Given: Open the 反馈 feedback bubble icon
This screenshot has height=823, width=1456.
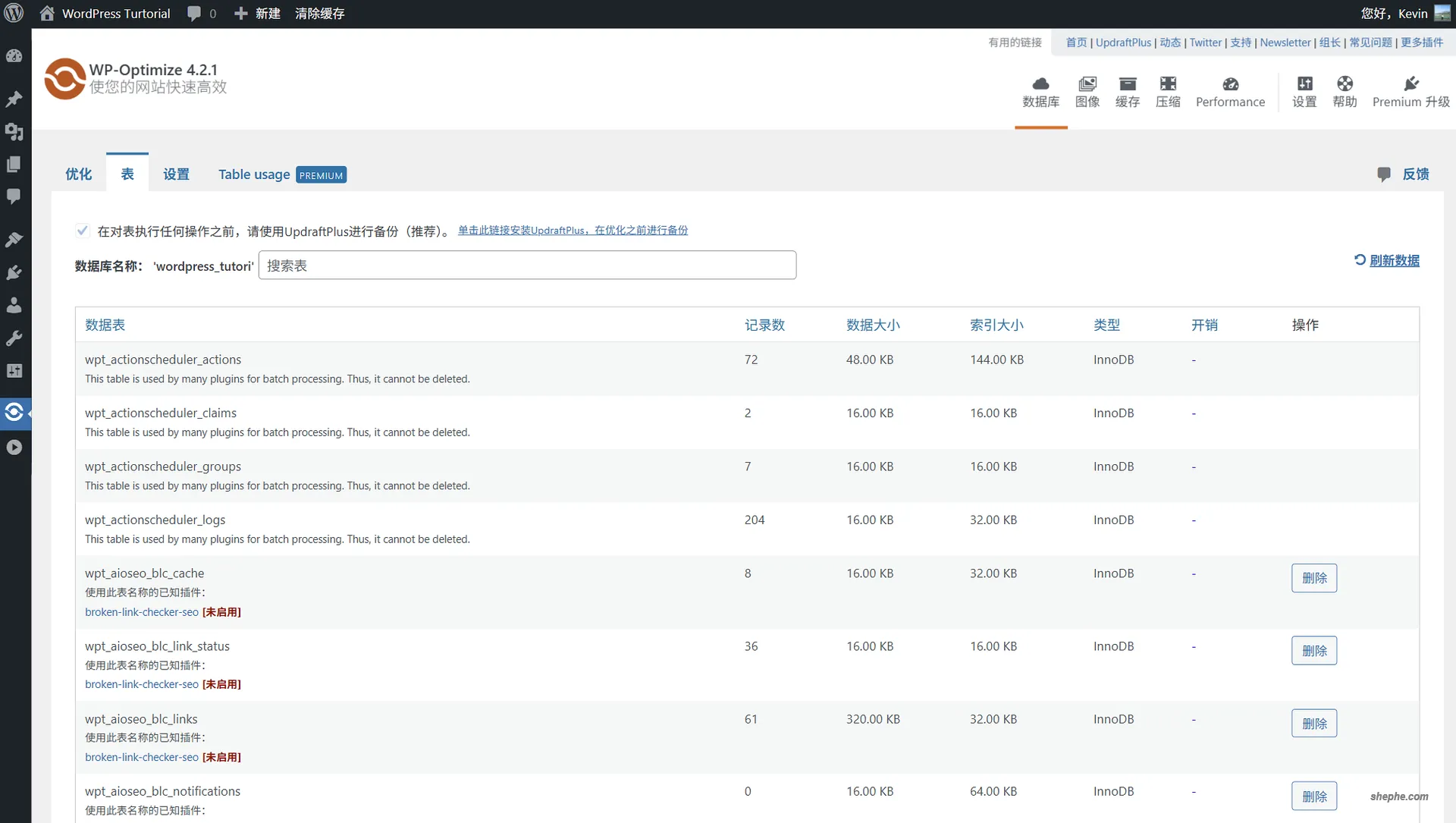Looking at the screenshot, I should pos(1384,173).
